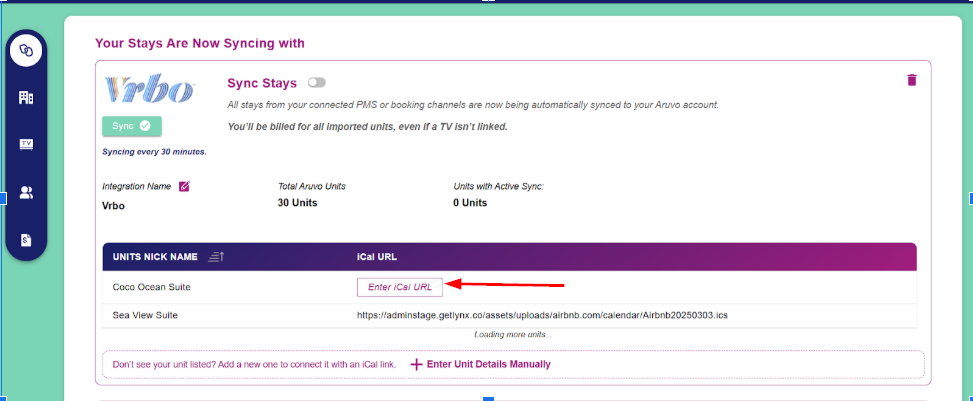Delete the Vrbo integration with trash icon

point(912,80)
